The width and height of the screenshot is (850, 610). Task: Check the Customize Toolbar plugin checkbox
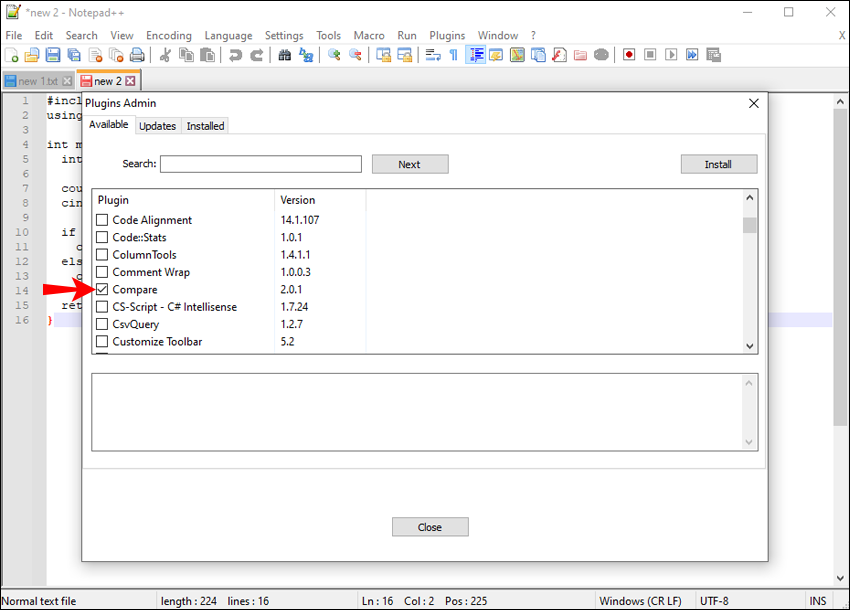102,341
